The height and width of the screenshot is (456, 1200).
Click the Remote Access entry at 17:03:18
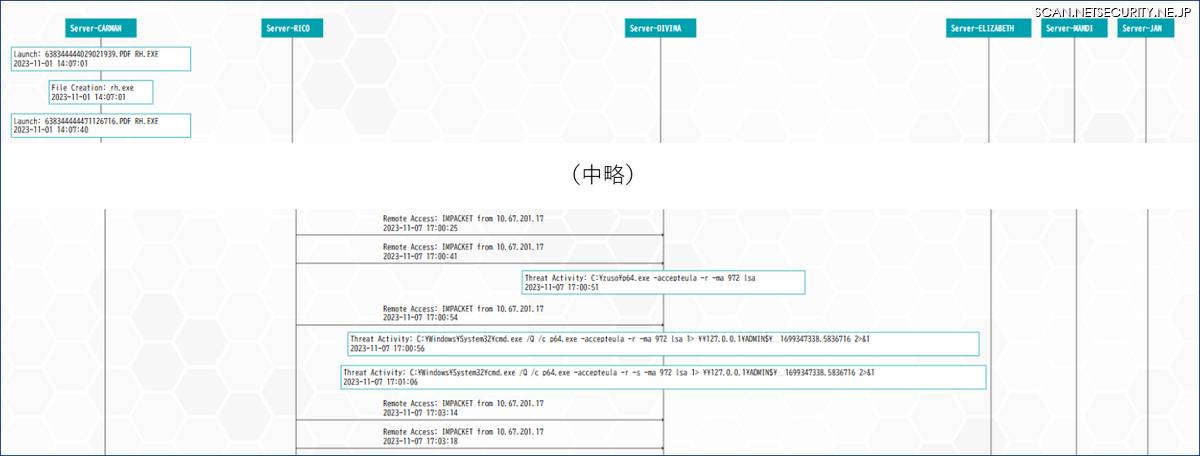coord(464,435)
